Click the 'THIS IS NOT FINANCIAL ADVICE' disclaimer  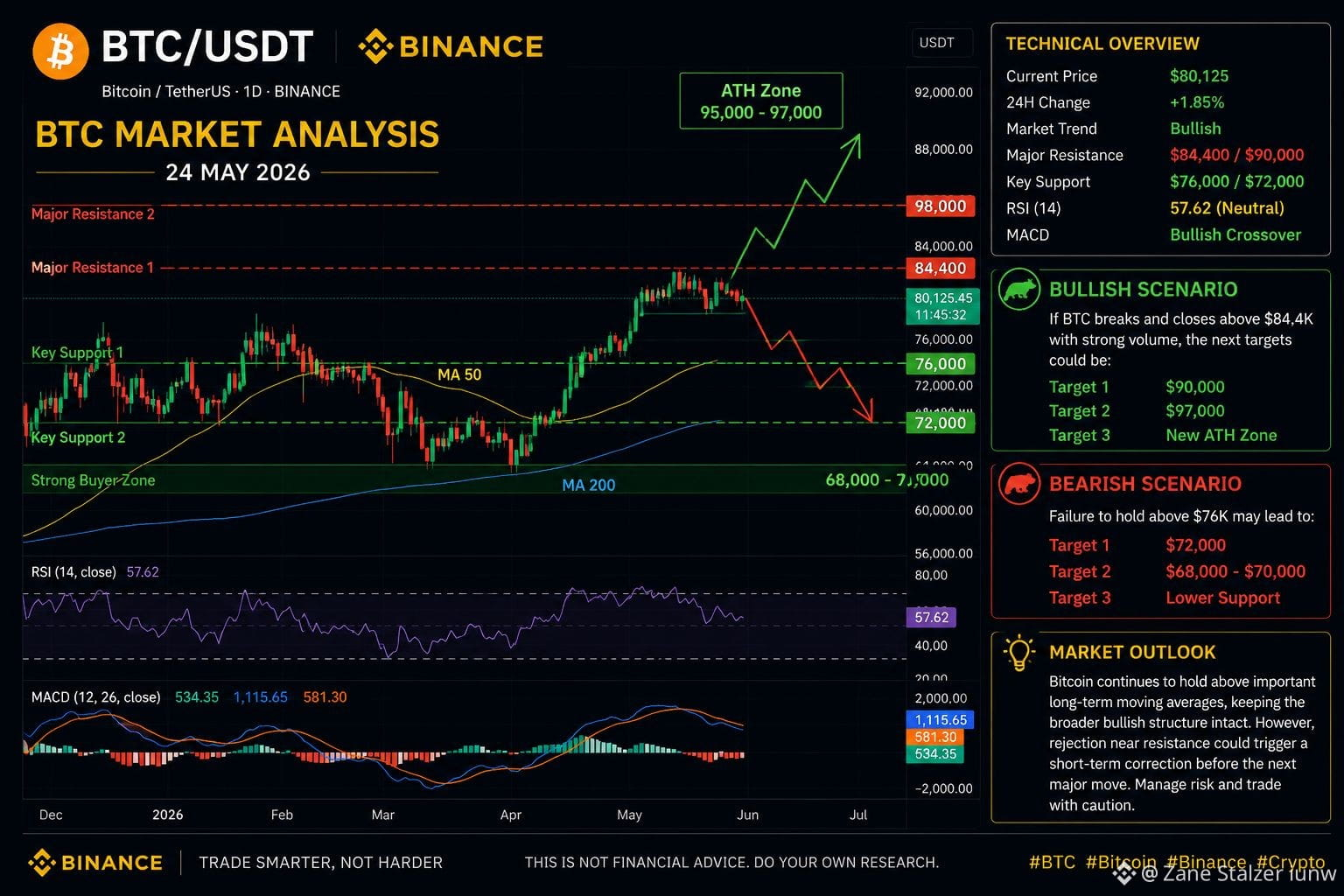(731, 863)
